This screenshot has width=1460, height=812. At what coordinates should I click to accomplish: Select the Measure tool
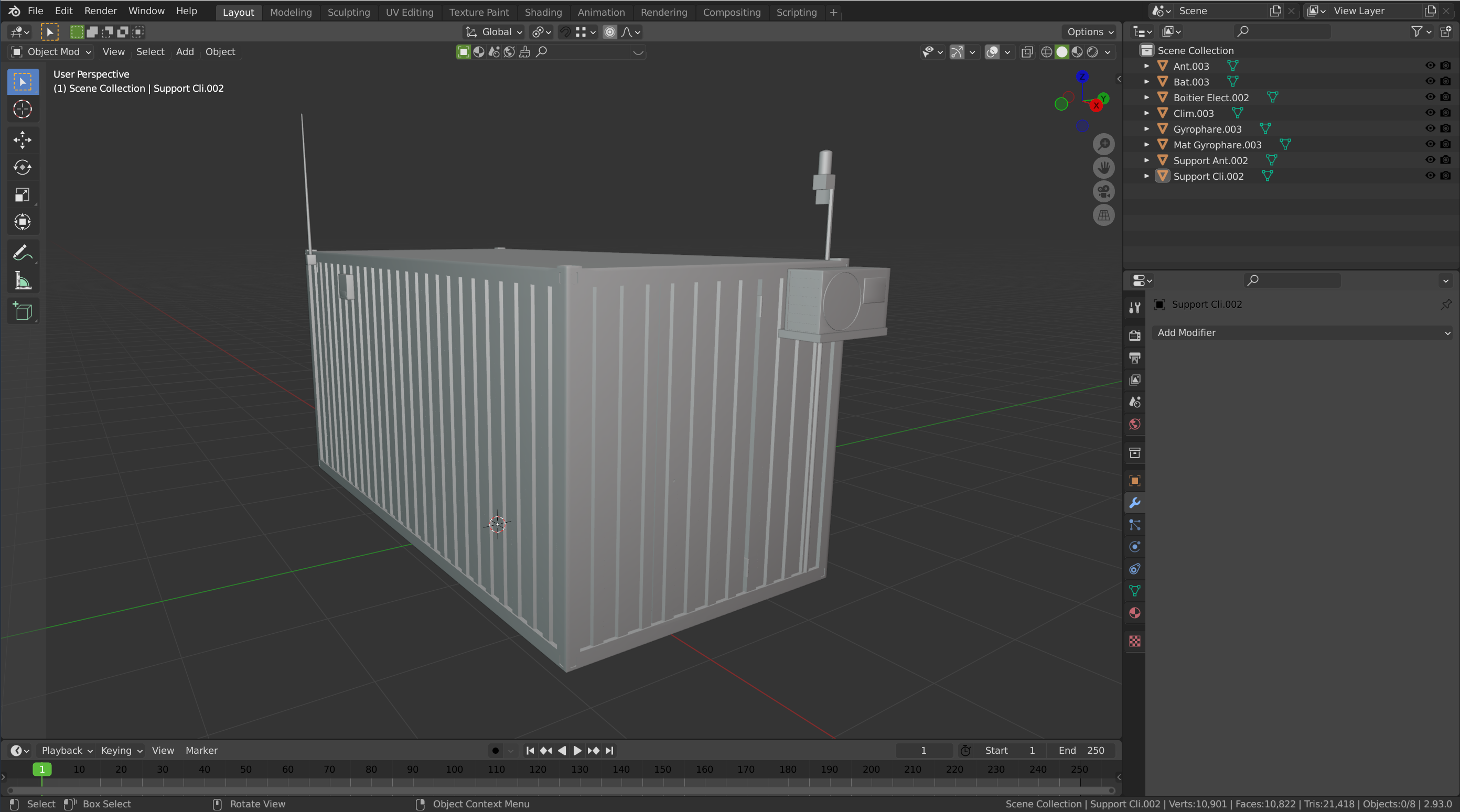[x=23, y=281]
